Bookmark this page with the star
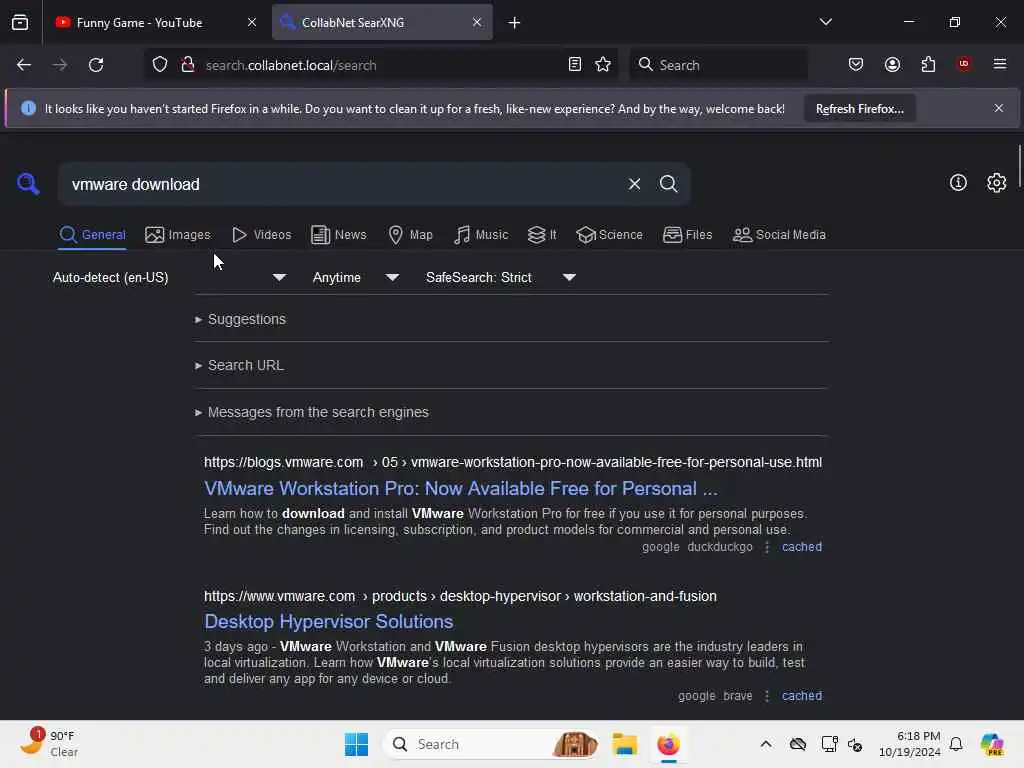Screen dimensions: 1024x768 tap(603, 65)
